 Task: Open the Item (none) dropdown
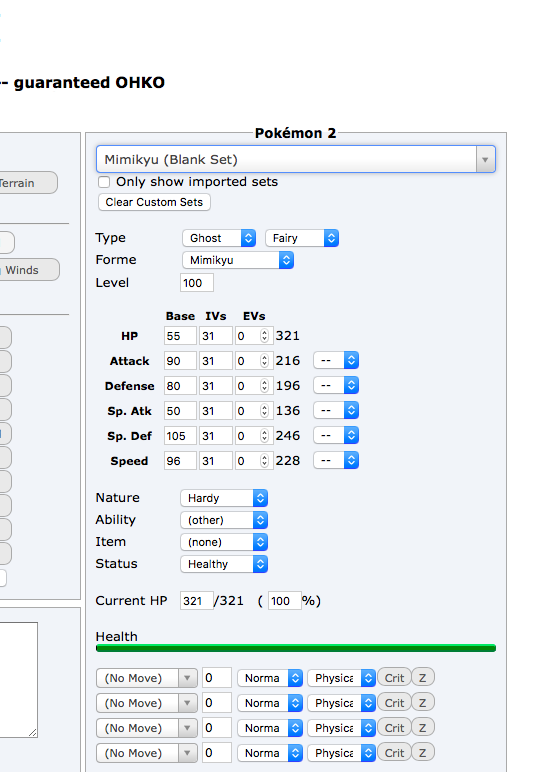224,542
